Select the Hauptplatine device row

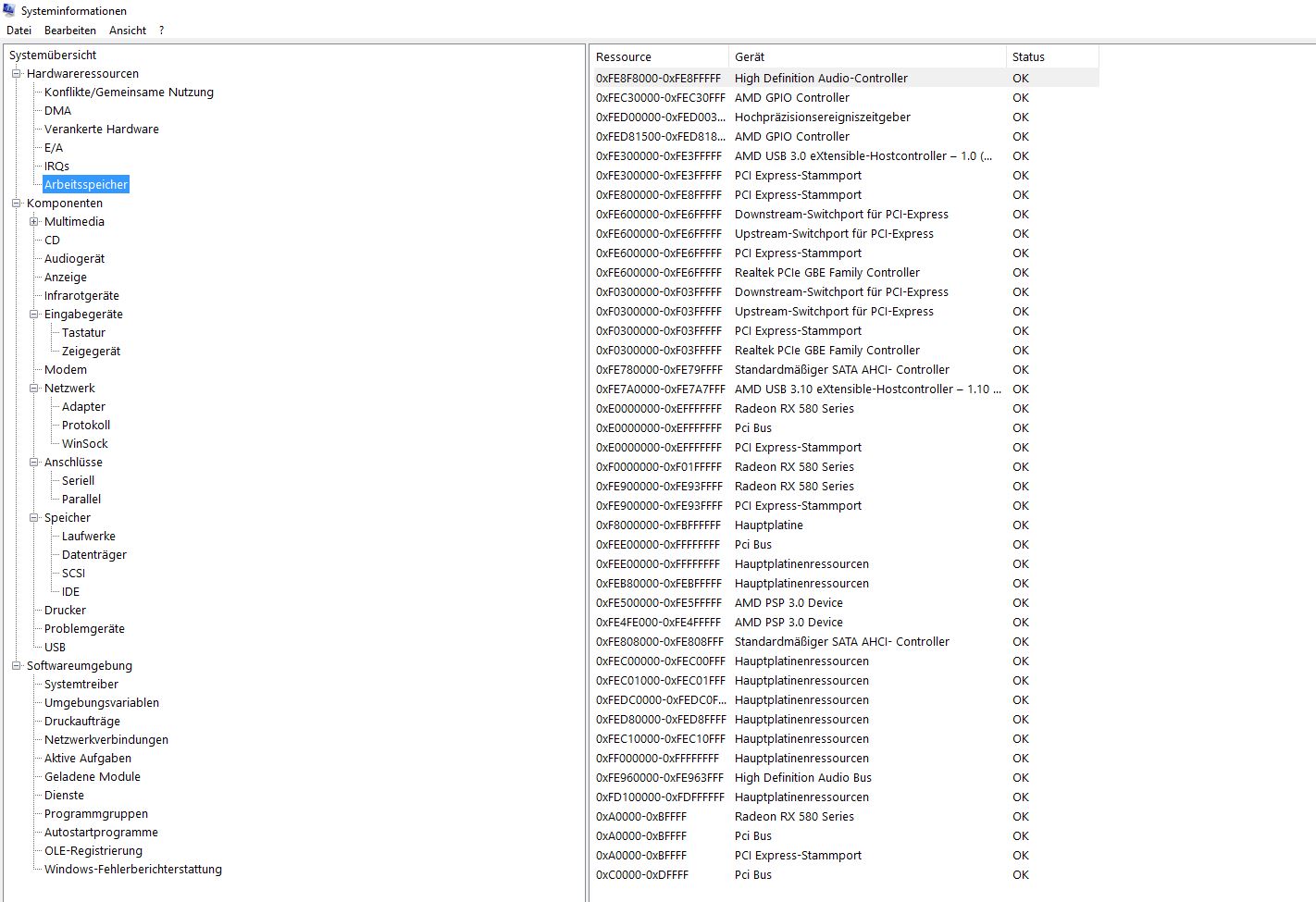pyautogui.click(x=846, y=525)
